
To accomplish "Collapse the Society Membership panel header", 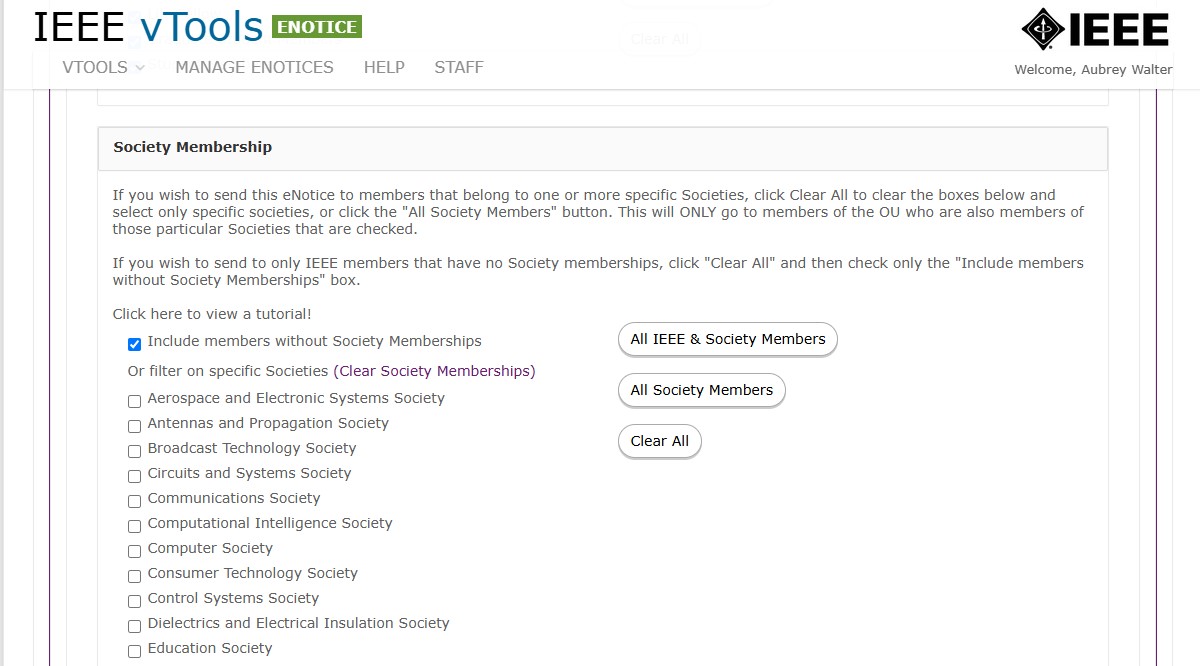I will (603, 148).
